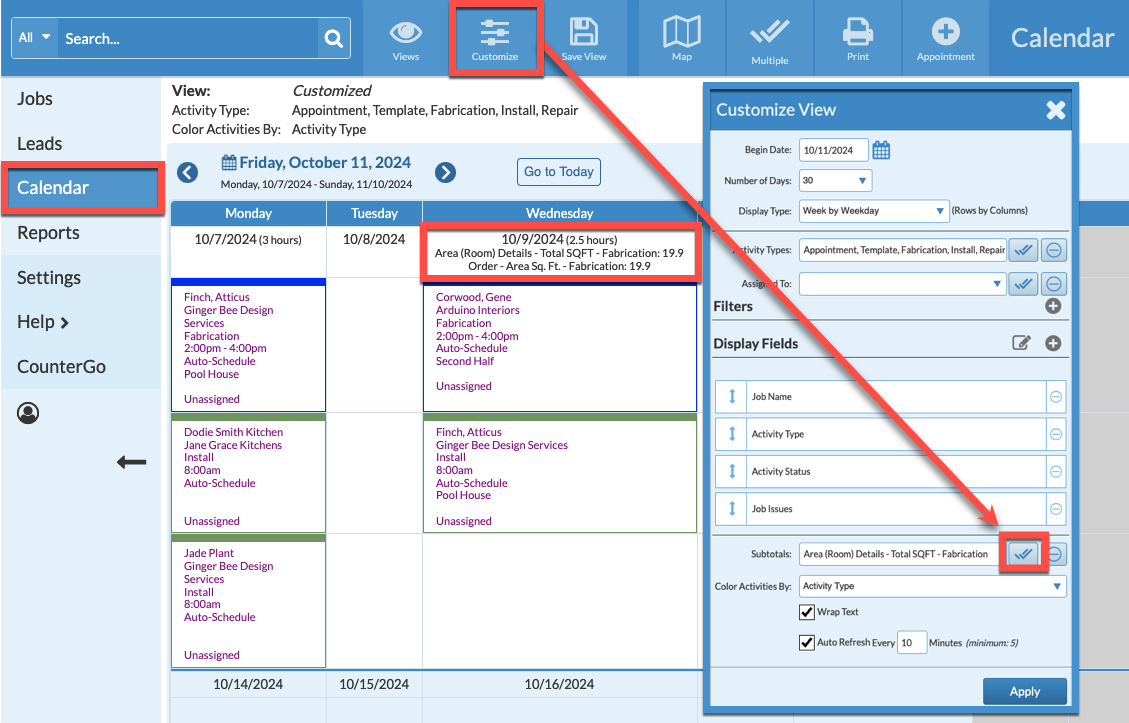1129x723 pixels.
Task: Click the search magnifier icon
Action: coord(333,38)
